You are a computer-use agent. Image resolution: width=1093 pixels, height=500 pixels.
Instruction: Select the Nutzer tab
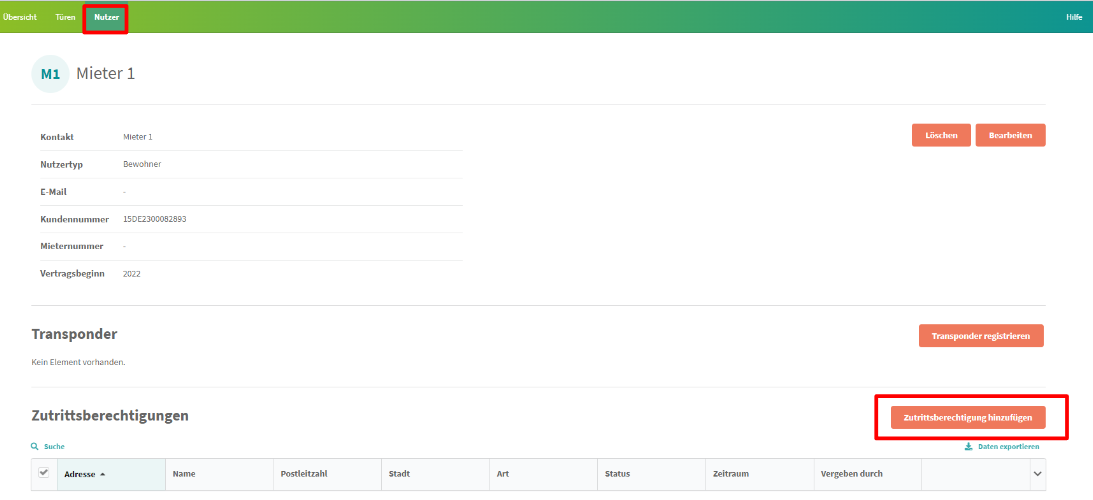106,17
